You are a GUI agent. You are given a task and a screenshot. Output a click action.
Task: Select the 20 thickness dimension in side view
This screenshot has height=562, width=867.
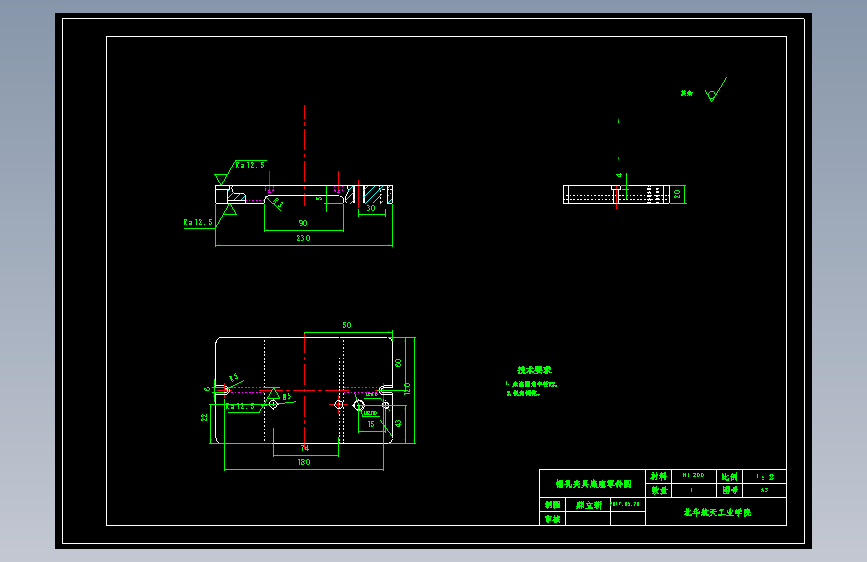[677, 194]
